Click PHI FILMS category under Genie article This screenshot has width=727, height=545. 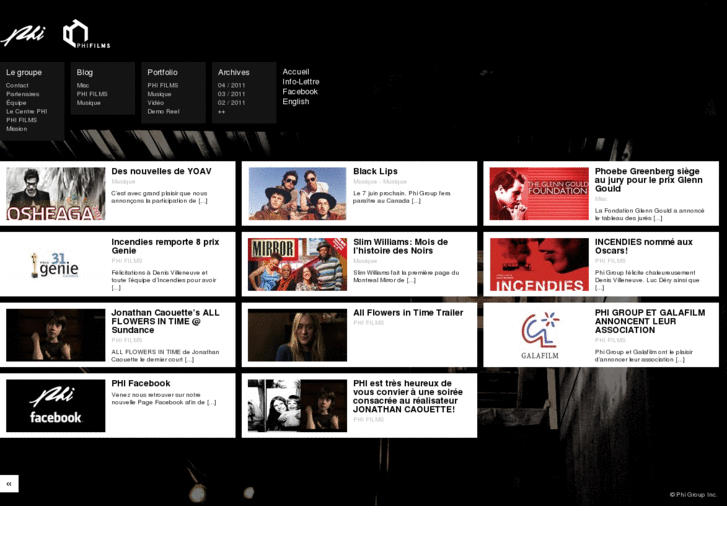[x=127, y=261]
